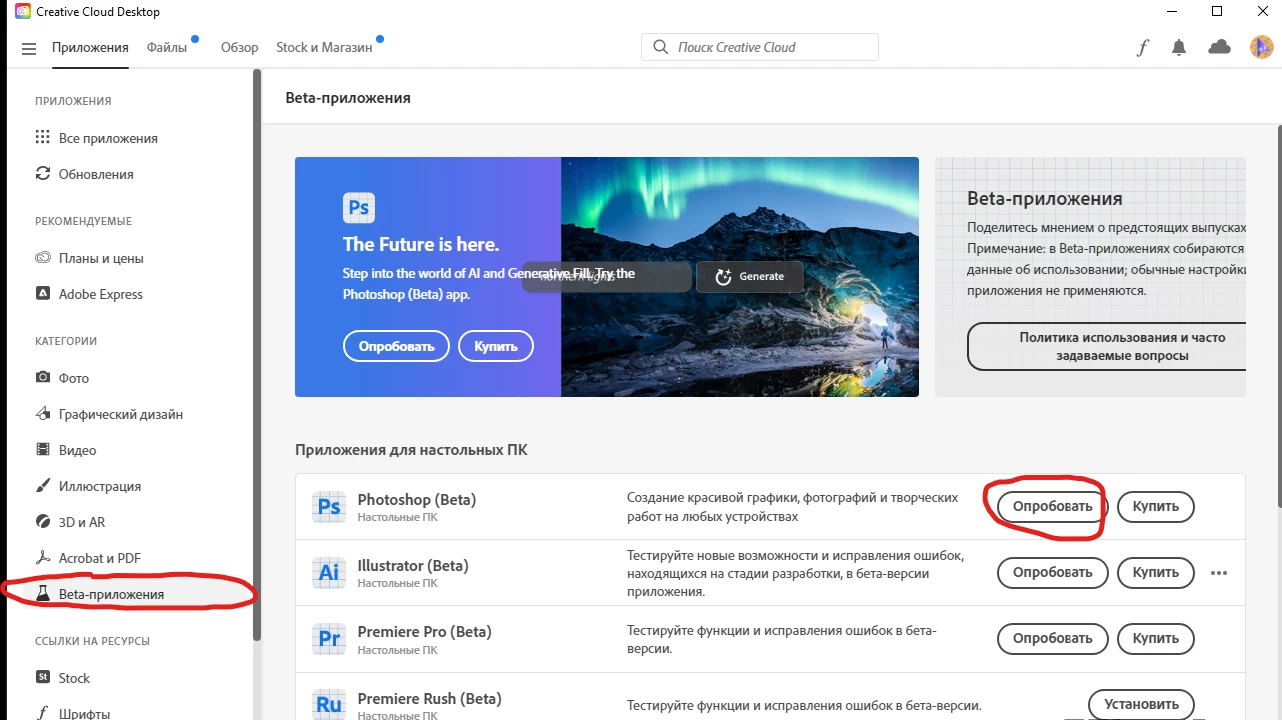1282x720 pixels.
Task: Minimize the Creative Cloud Desktop window
Action: [x=1171, y=12]
